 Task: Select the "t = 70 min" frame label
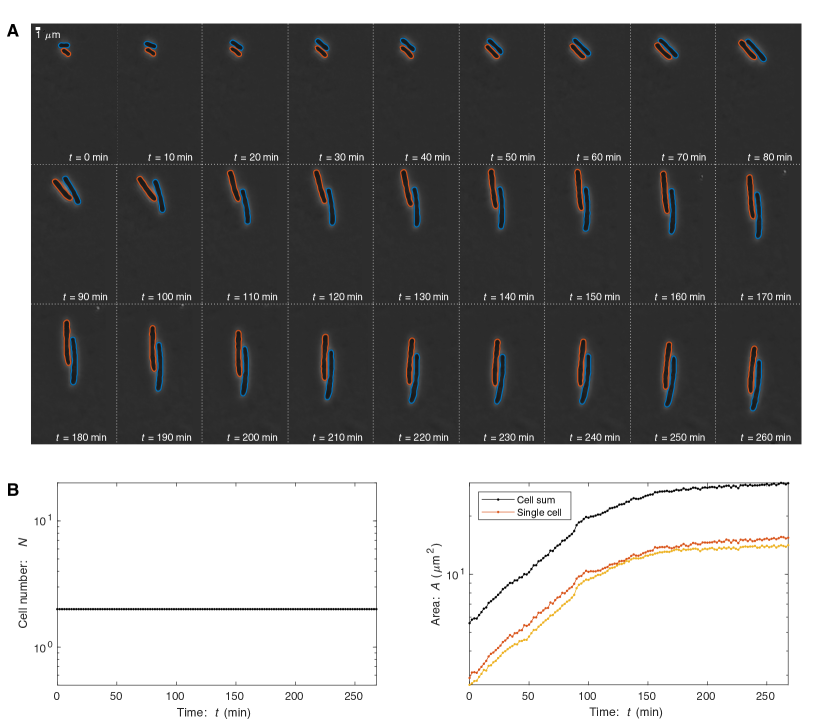point(683,157)
